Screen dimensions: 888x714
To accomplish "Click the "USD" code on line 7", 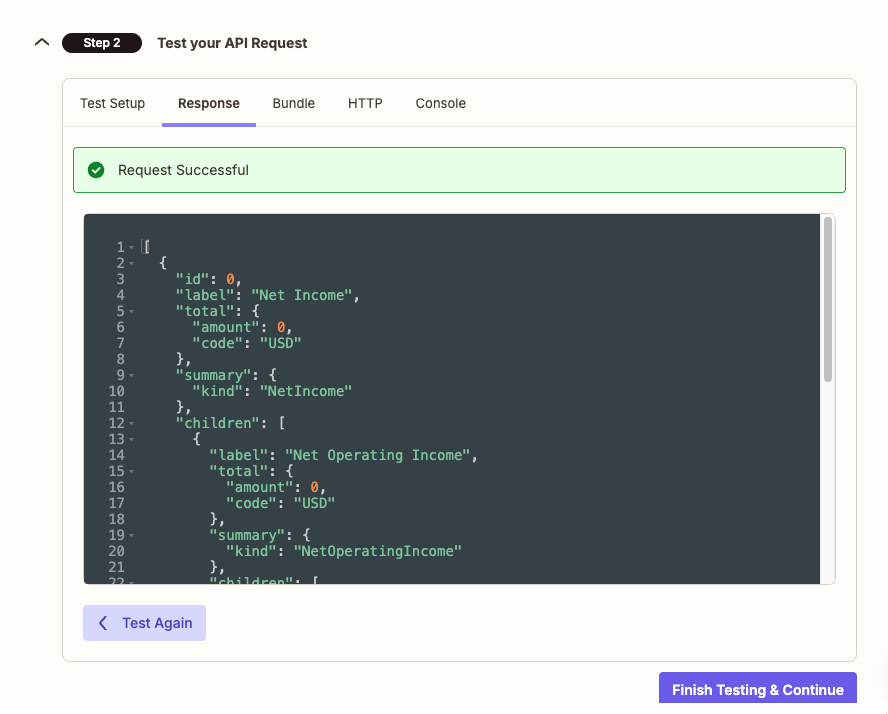I will tap(280, 343).
